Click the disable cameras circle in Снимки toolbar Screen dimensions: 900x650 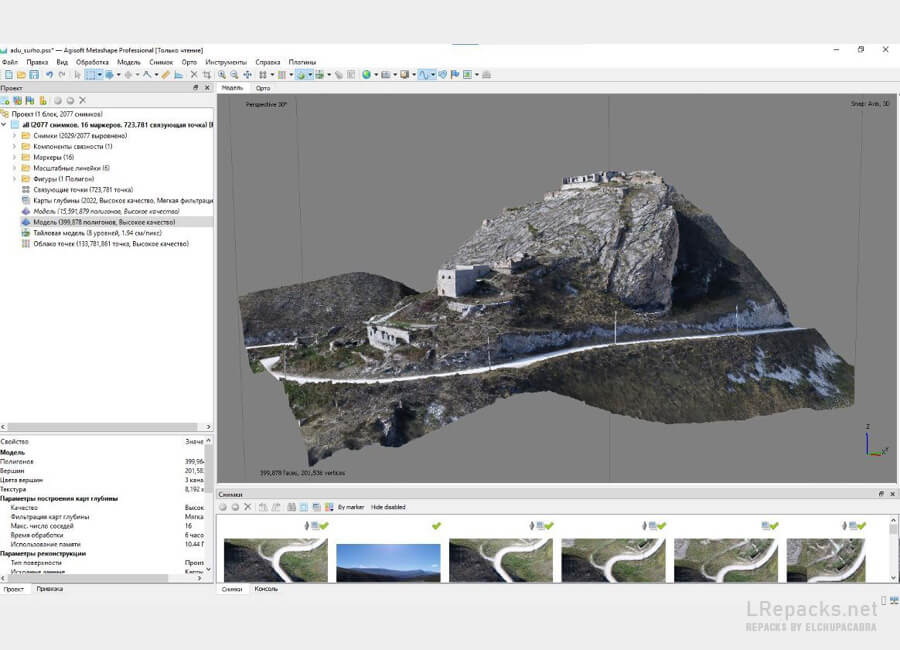pyautogui.click(x=235, y=507)
